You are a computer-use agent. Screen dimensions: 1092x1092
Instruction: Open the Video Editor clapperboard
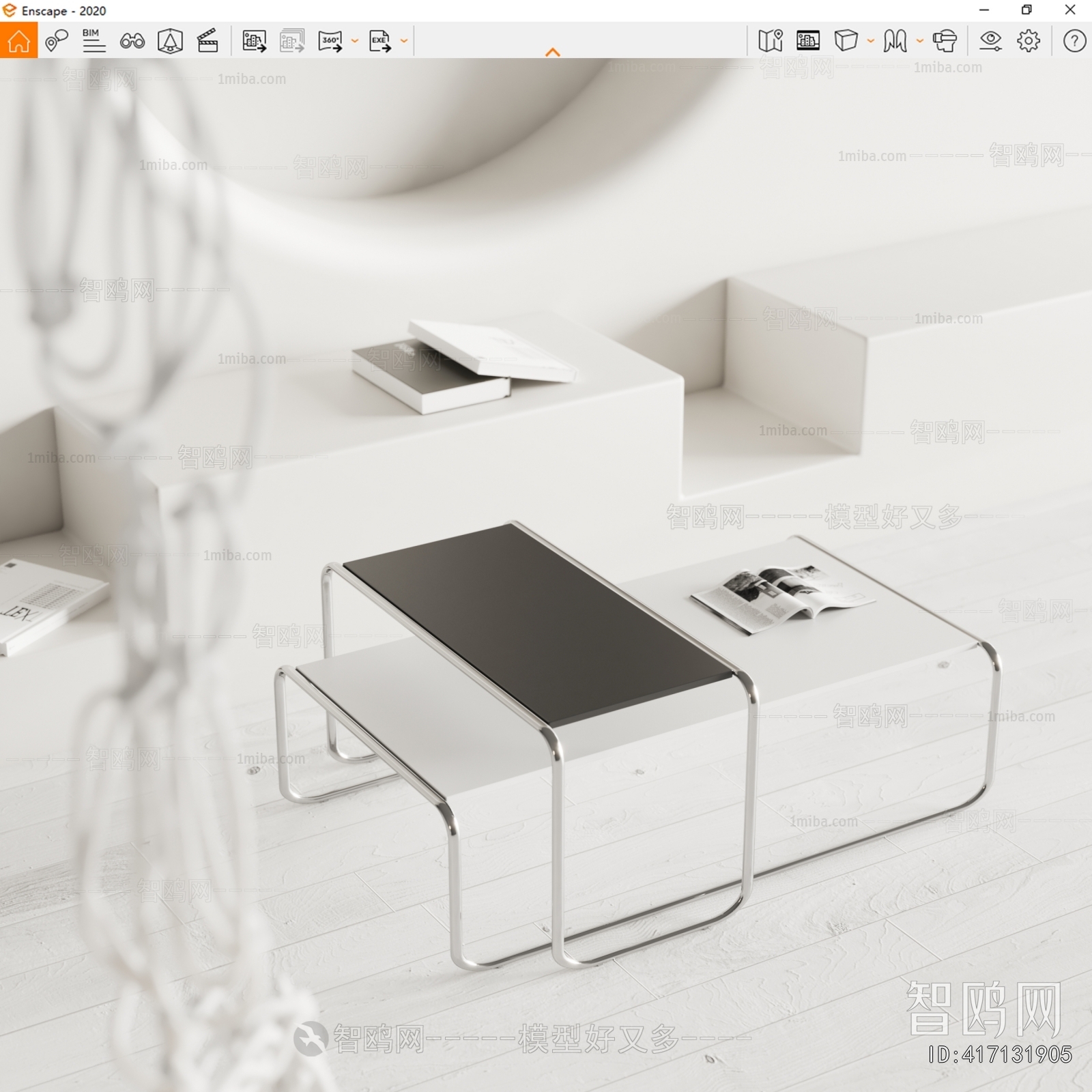pos(207,41)
